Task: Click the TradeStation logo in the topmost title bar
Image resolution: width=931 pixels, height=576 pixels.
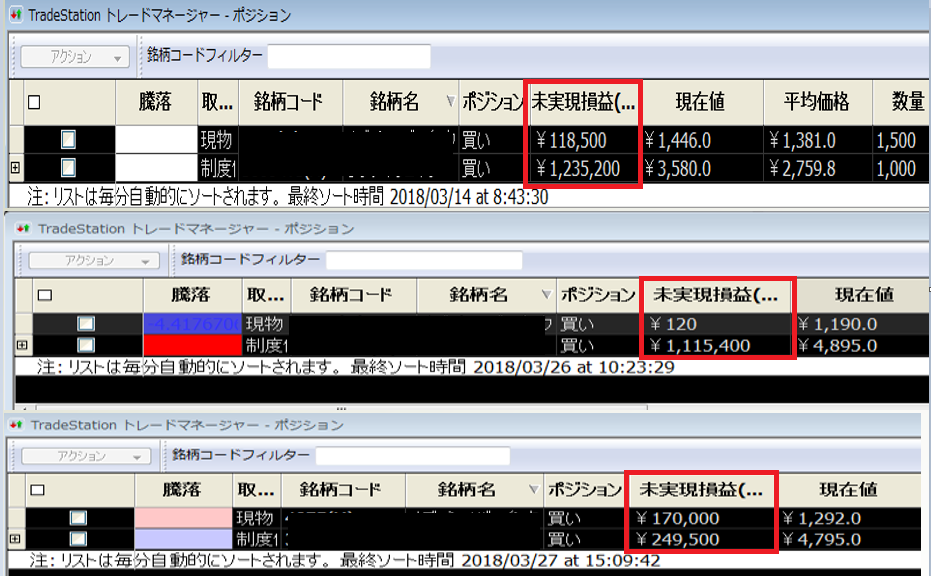Action: tap(15, 15)
